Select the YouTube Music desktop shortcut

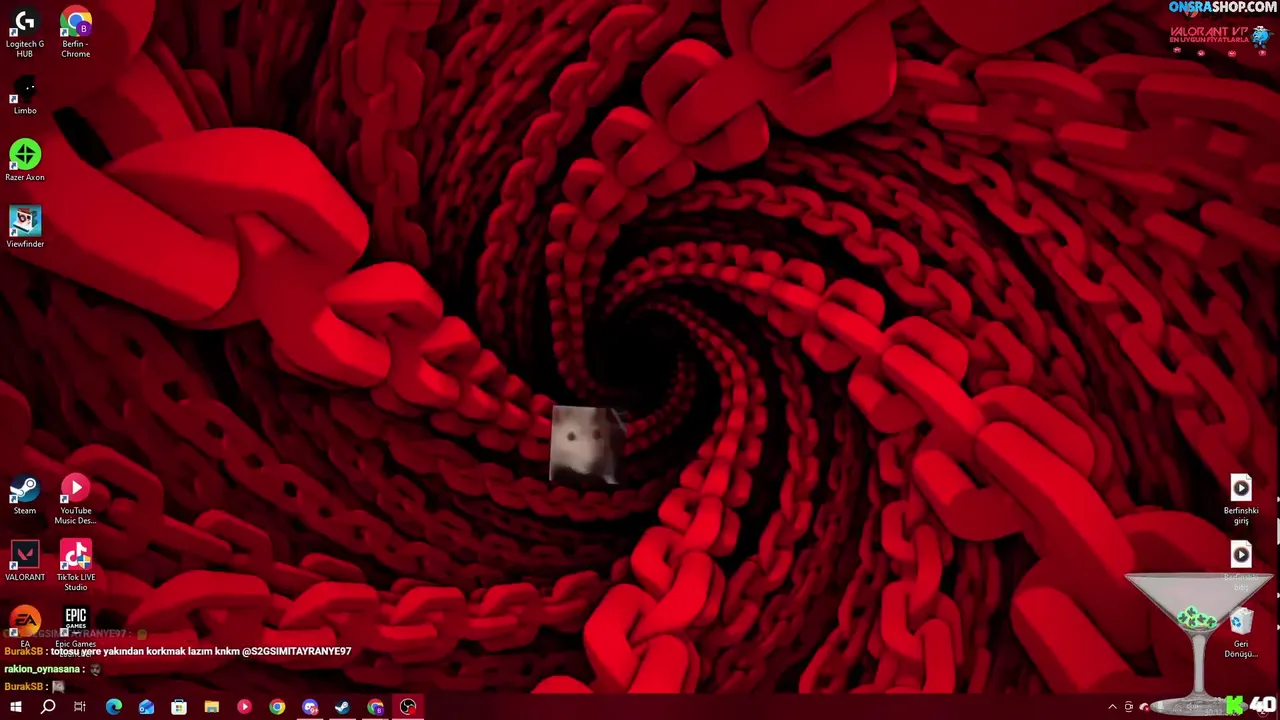[76, 500]
